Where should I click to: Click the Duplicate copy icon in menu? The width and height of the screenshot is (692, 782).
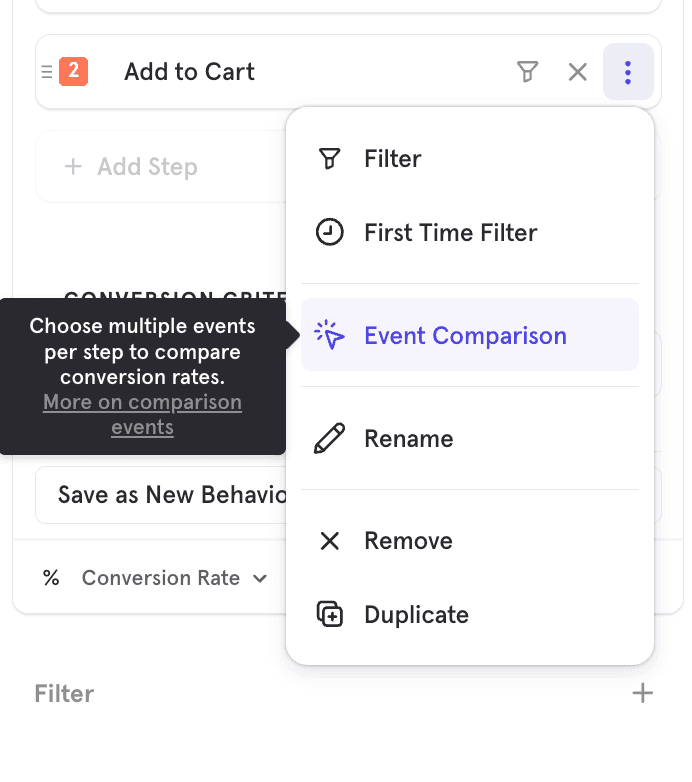(329, 614)
